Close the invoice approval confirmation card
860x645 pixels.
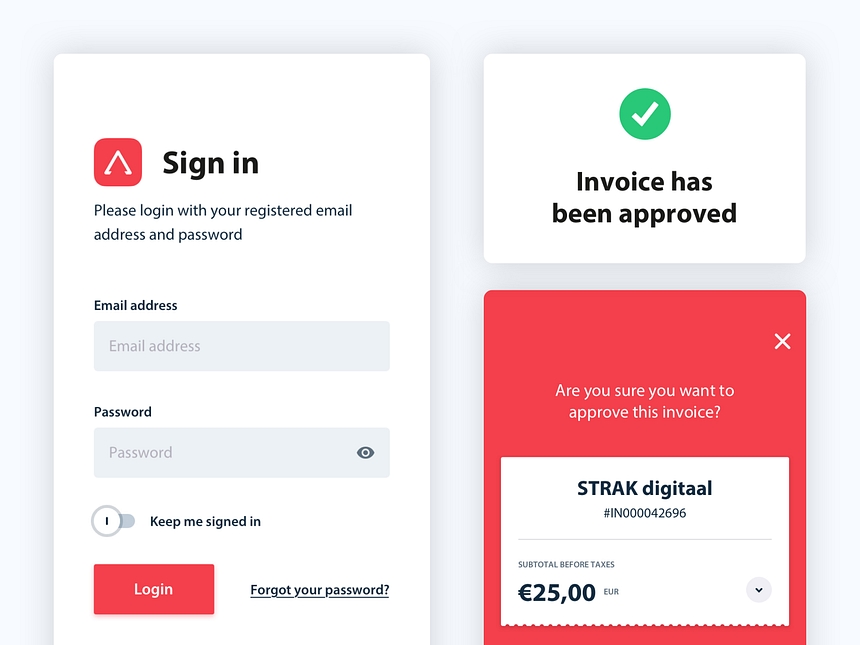(x=782, y=342)
